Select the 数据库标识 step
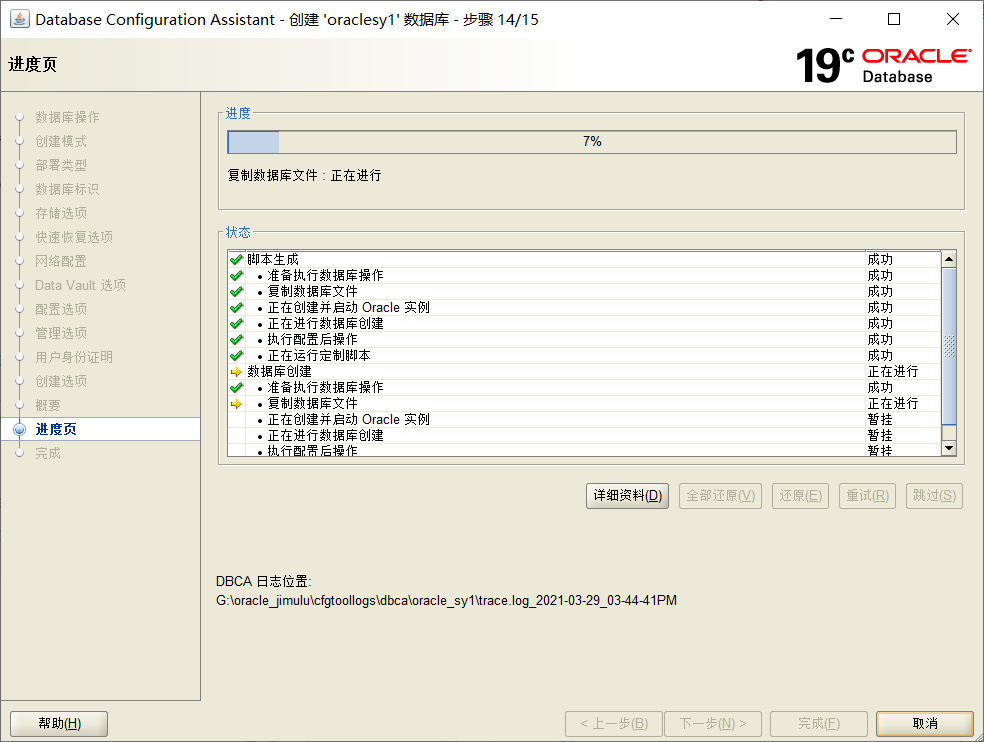984x742 pixels. tap(67, 189)
